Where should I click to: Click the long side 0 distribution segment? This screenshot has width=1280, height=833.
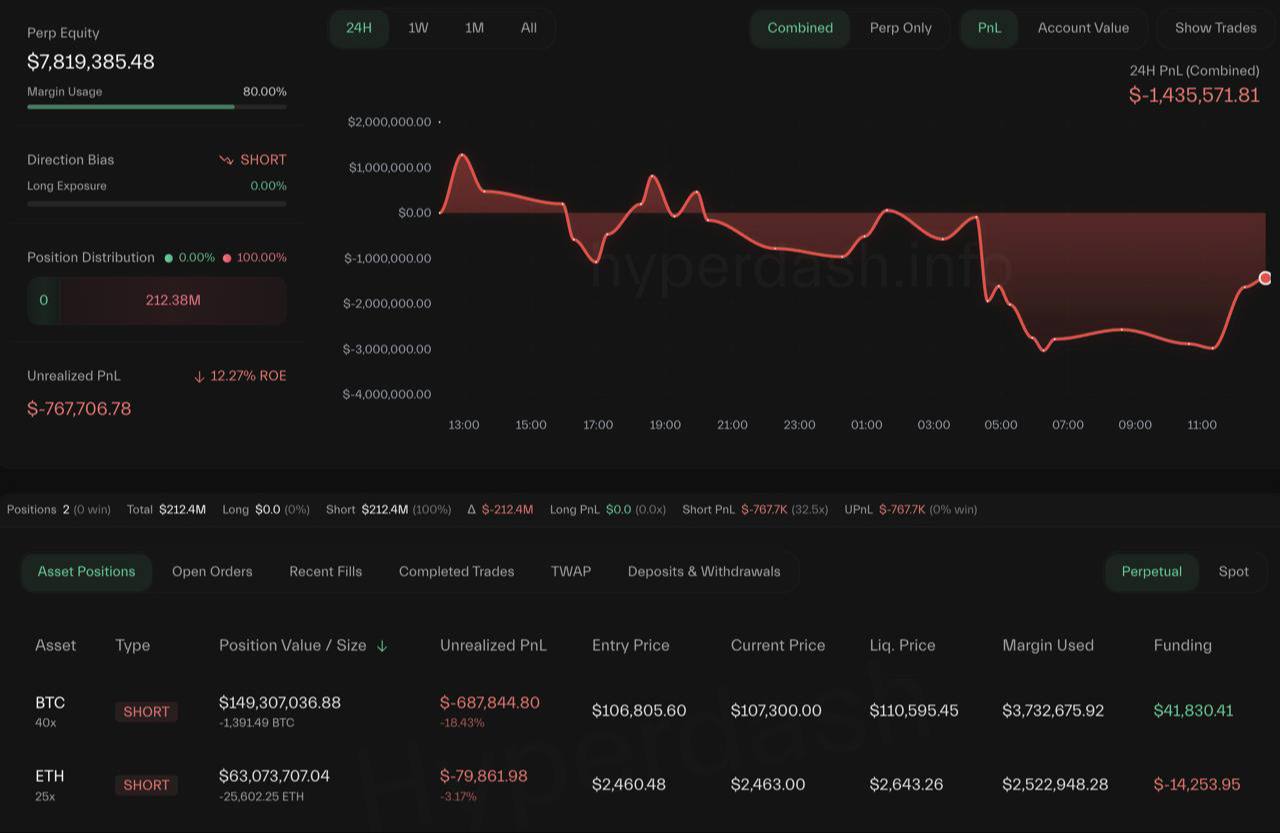43,300
